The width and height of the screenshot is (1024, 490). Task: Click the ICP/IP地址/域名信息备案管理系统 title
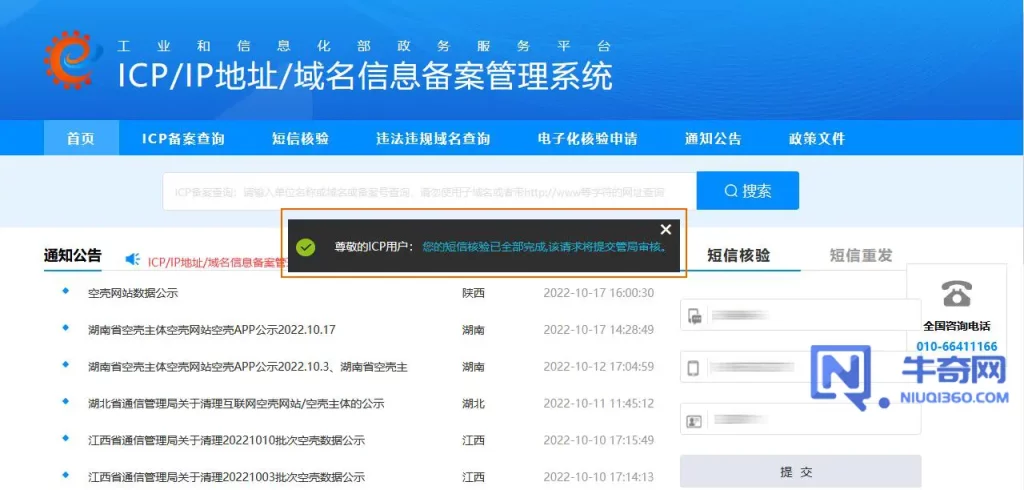[x=365, y=76]
